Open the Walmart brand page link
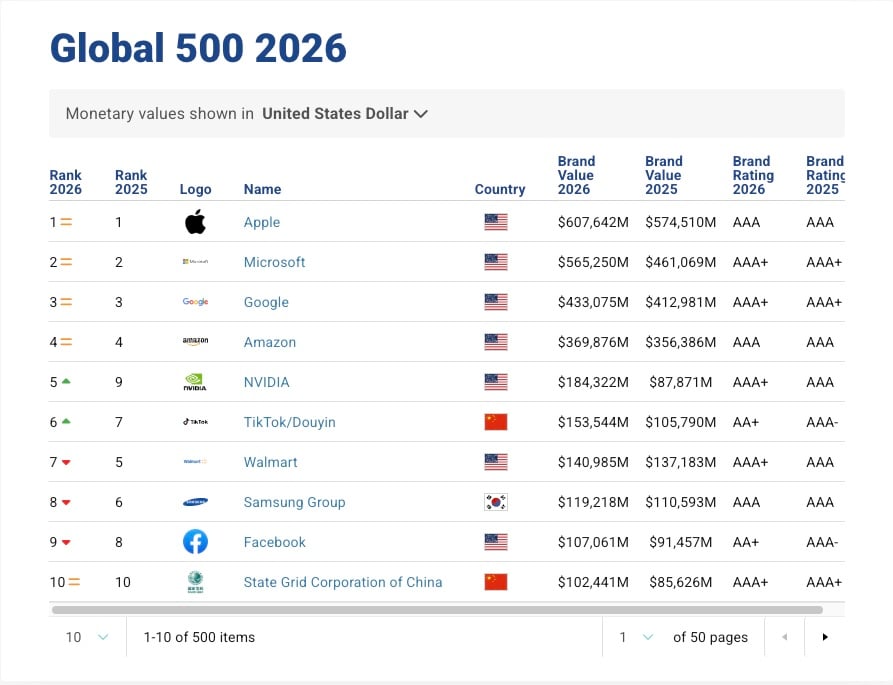893x685 pixels. click(x=270, y=462)
